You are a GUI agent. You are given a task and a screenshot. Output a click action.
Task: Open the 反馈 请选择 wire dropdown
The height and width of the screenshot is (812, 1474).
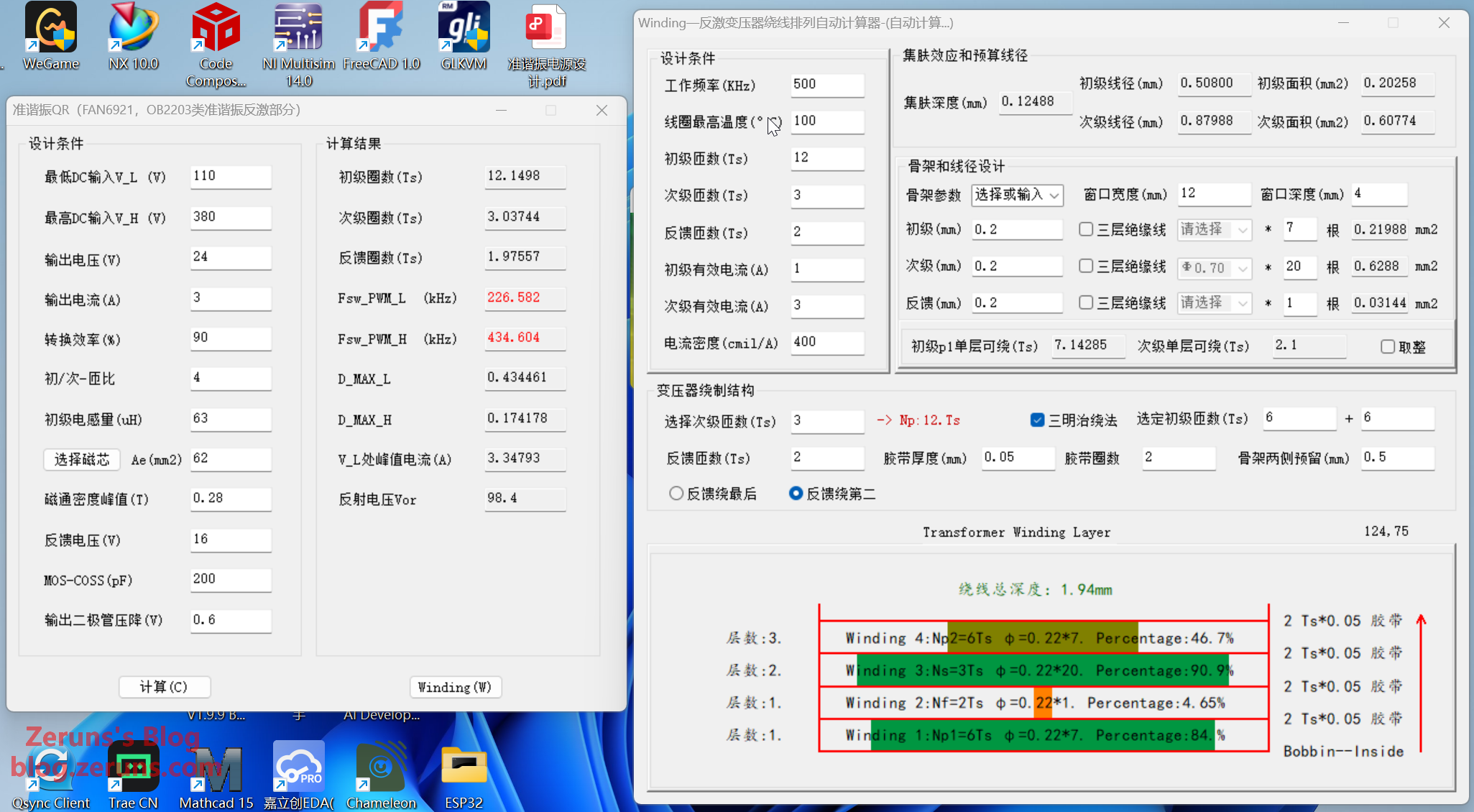click(x=1215, y=303)
